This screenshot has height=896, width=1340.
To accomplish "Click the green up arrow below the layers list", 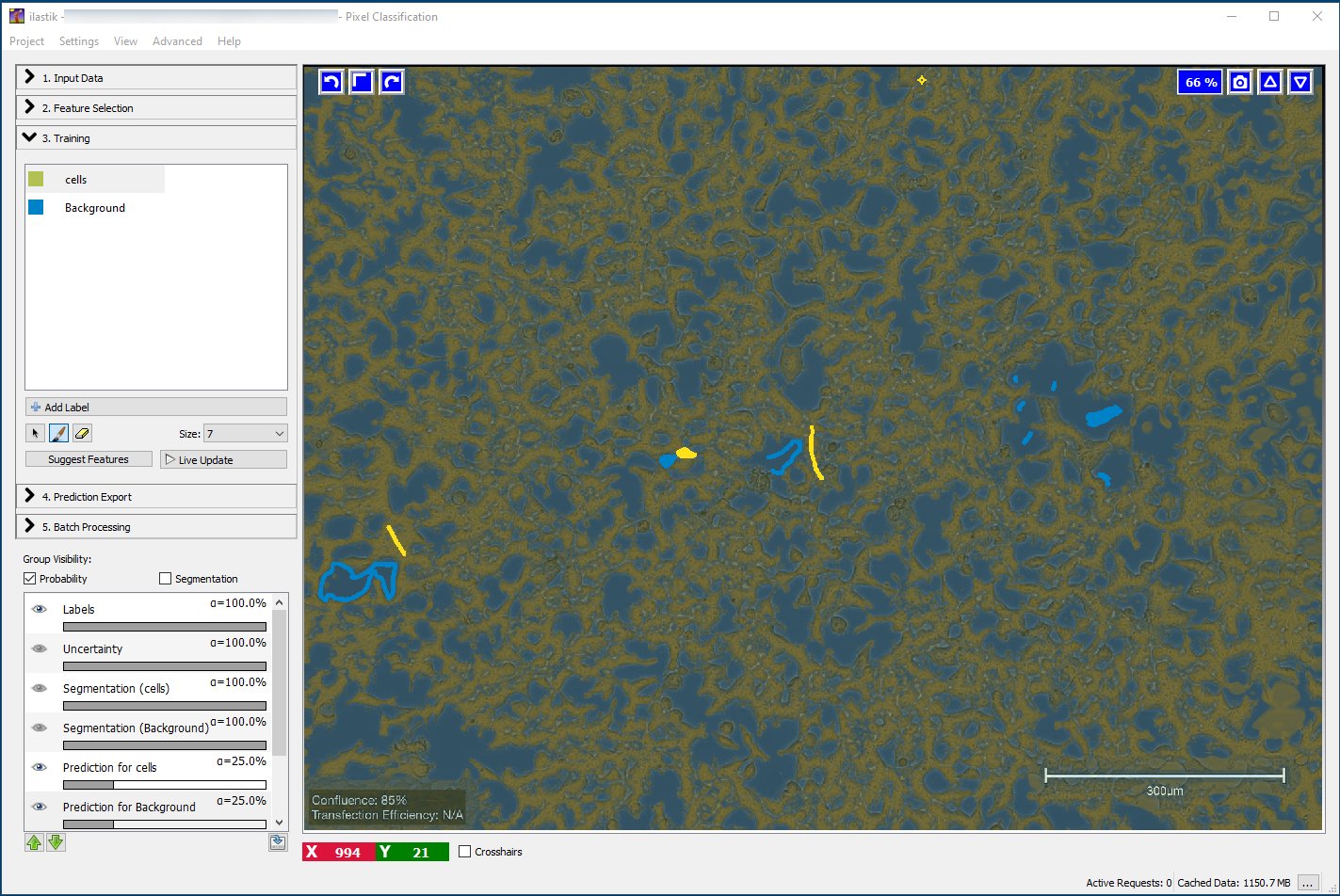I will [x=35, y=841].
